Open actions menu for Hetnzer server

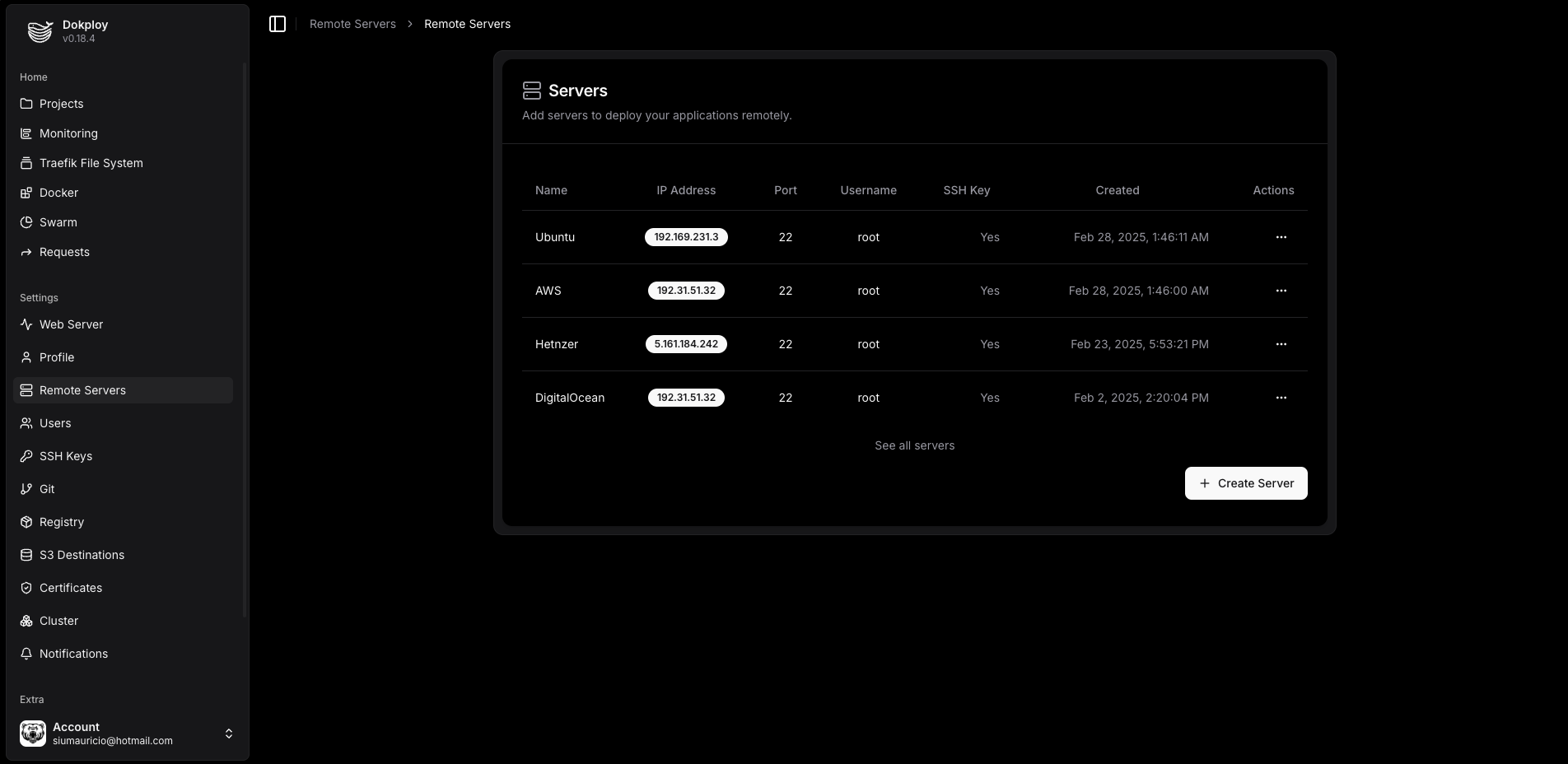[1281, 344]
